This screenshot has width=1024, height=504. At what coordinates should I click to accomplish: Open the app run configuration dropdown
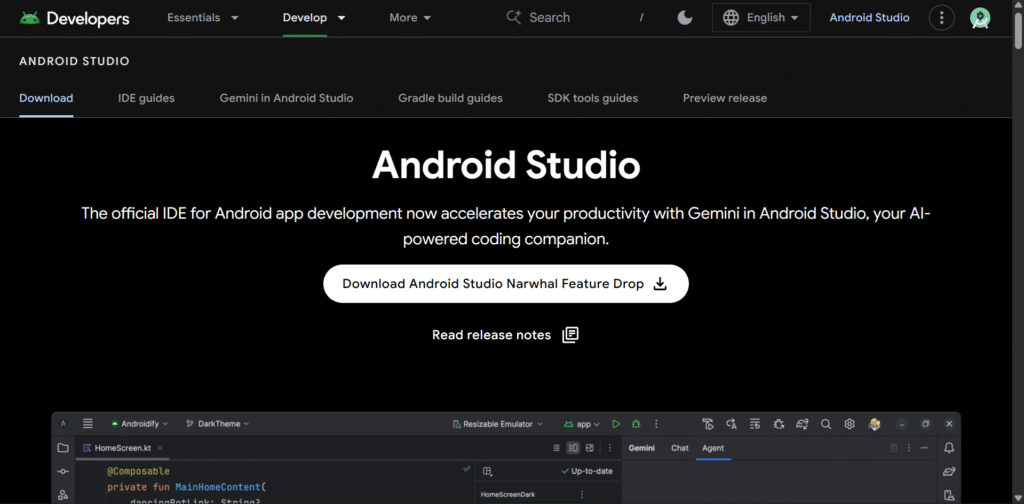tap(582, 424)
